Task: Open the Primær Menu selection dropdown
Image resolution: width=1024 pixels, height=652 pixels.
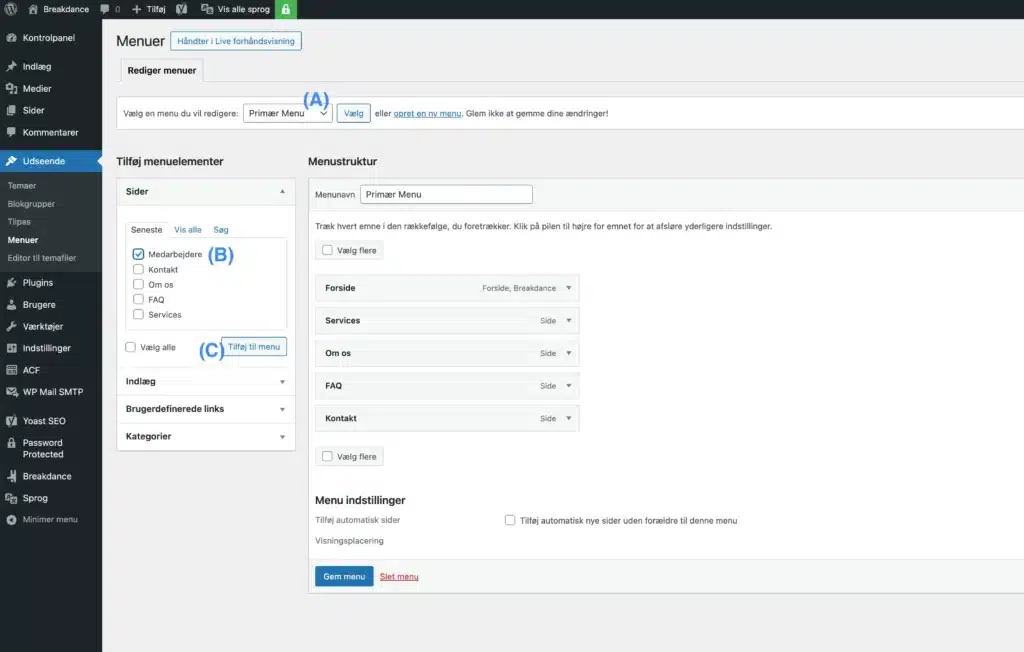Action: click(x=287, y=113)
